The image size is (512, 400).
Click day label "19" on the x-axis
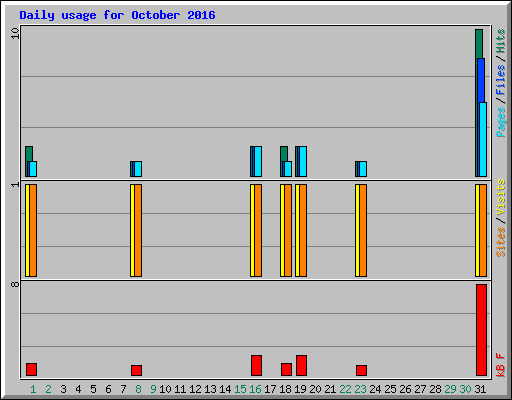(300, 389)
